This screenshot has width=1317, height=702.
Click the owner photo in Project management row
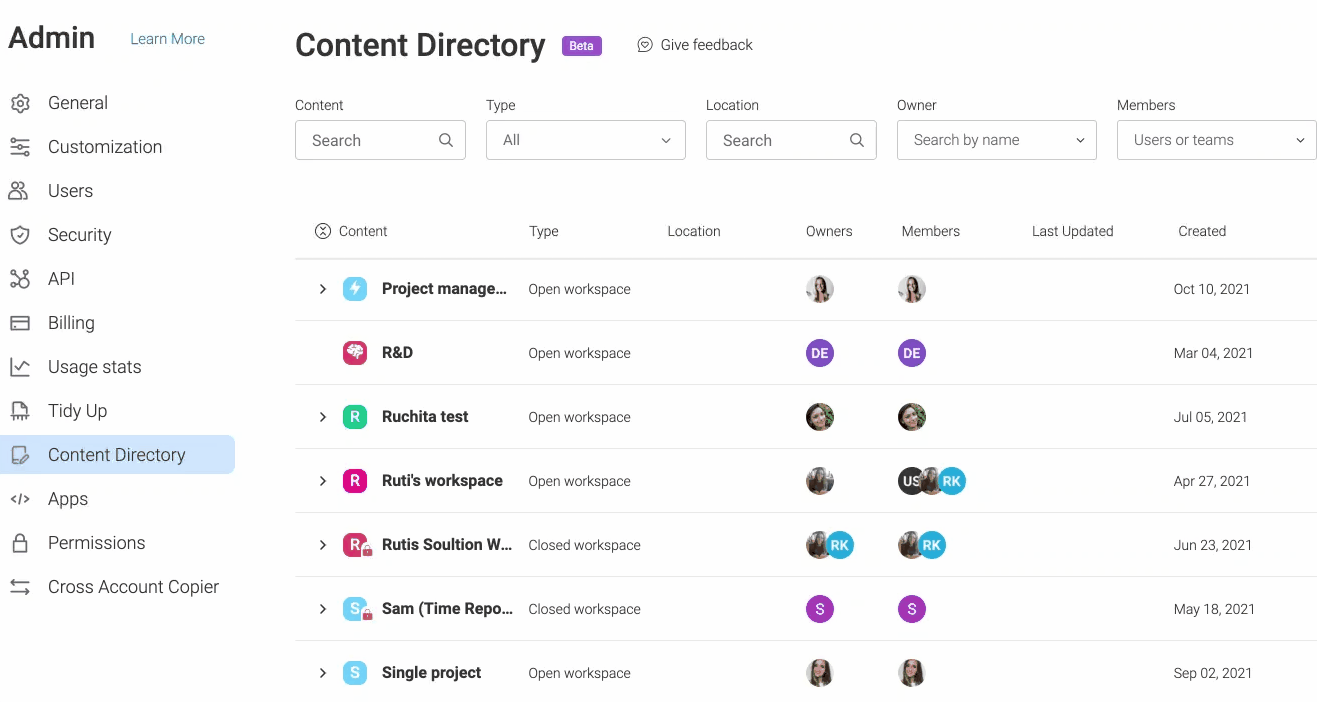pyautogui.click(x=820, y=289)
